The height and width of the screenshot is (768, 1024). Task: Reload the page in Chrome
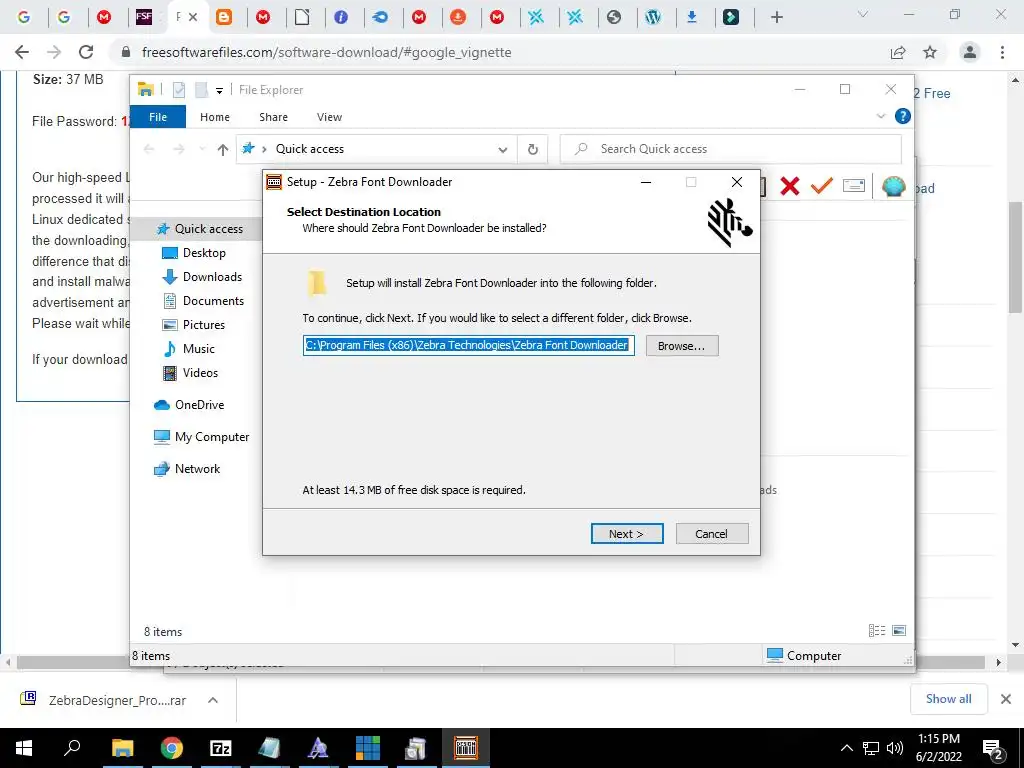point(86,52)
